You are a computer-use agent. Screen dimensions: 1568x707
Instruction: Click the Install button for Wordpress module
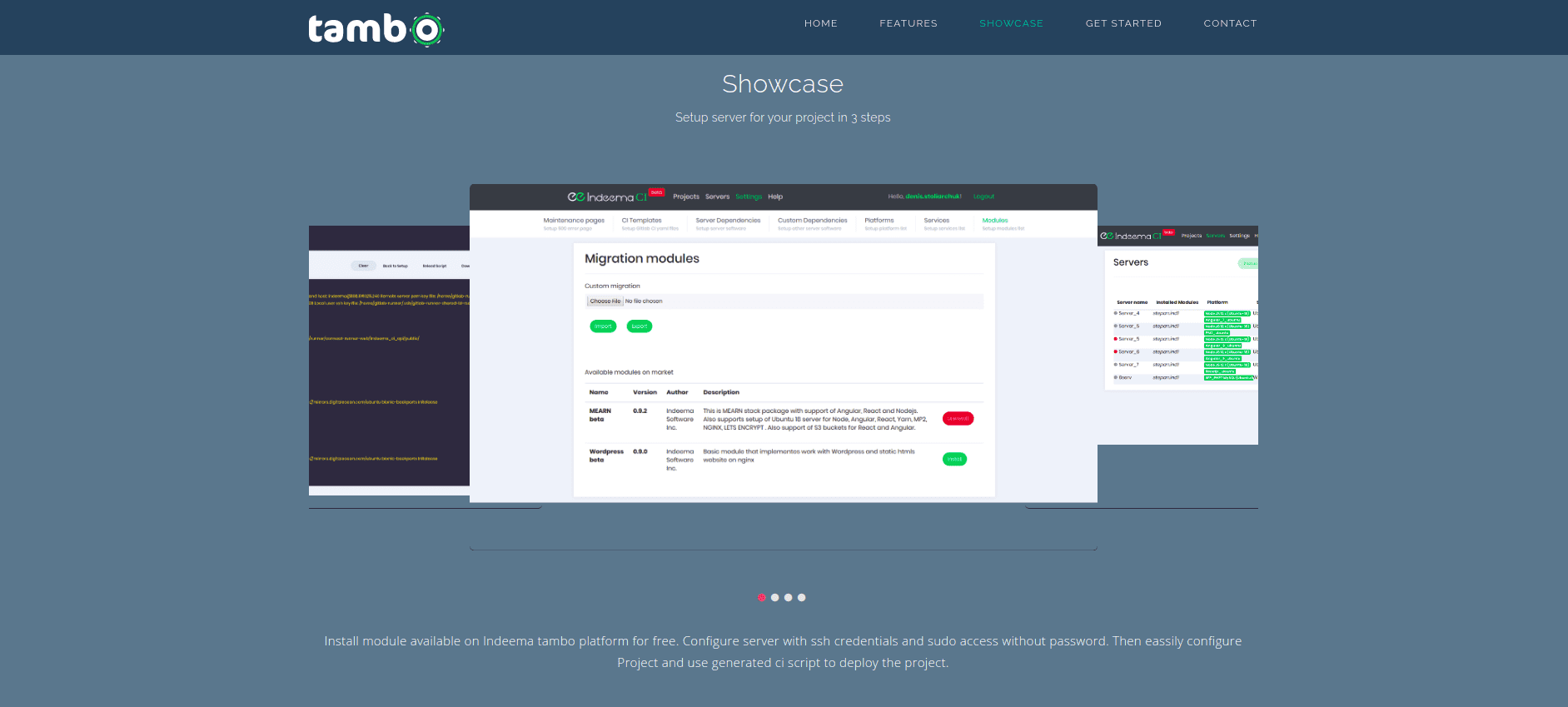[x=954, y=459]
